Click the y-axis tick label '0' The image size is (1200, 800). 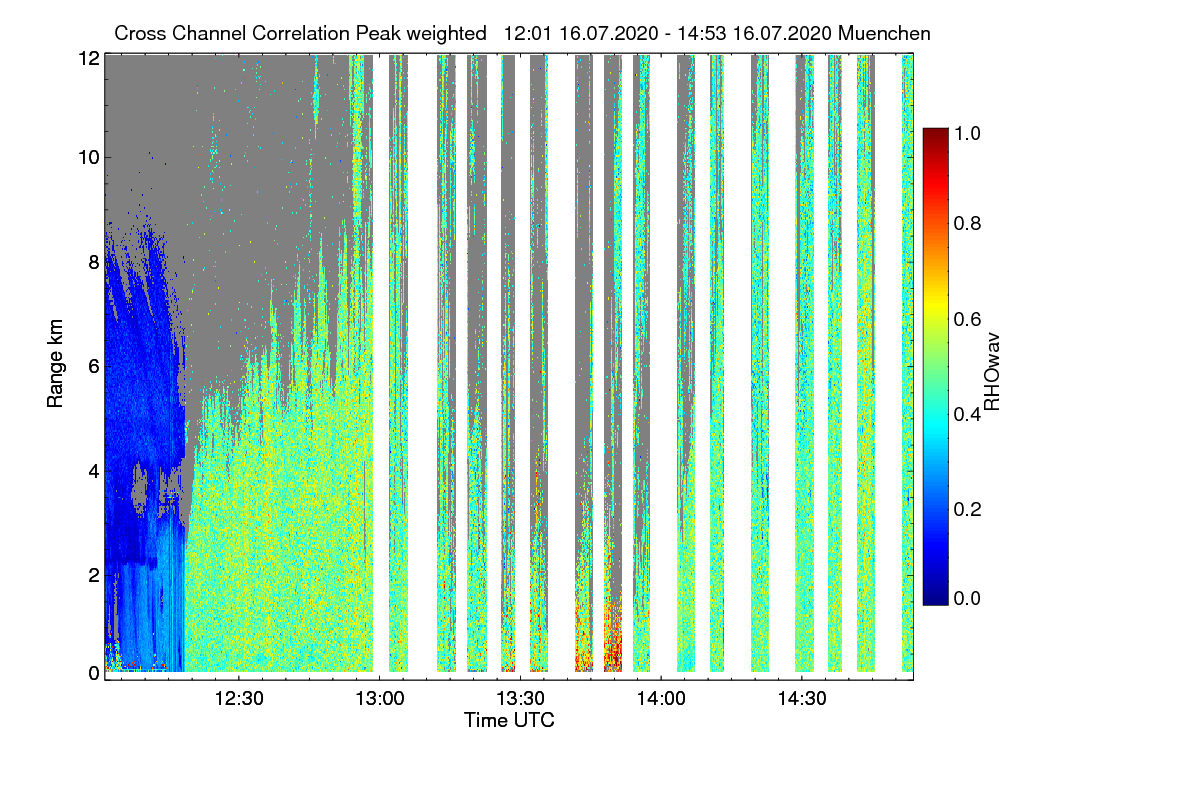point(94,674)
